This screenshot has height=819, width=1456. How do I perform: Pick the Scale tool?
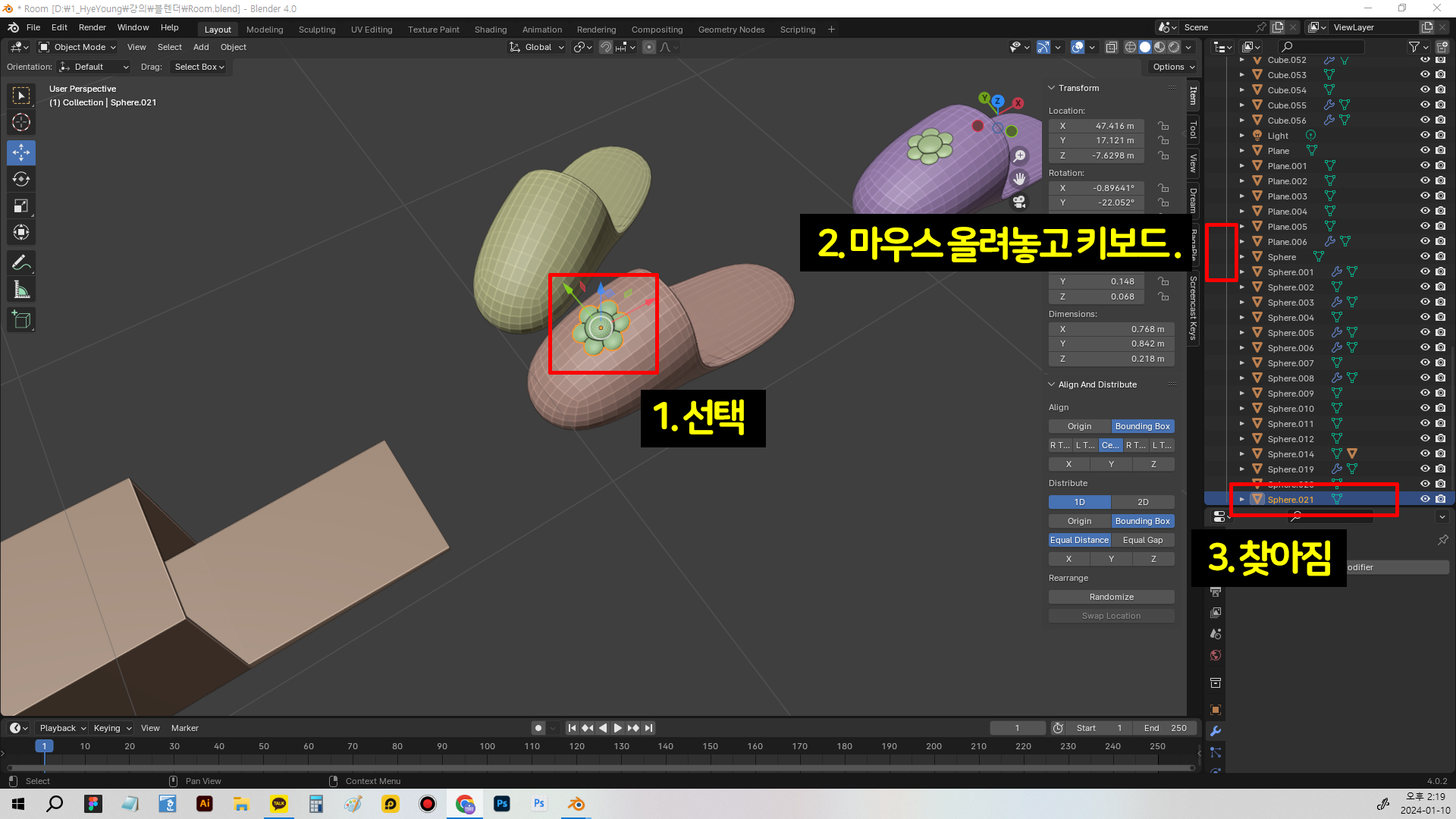point(21,206)
